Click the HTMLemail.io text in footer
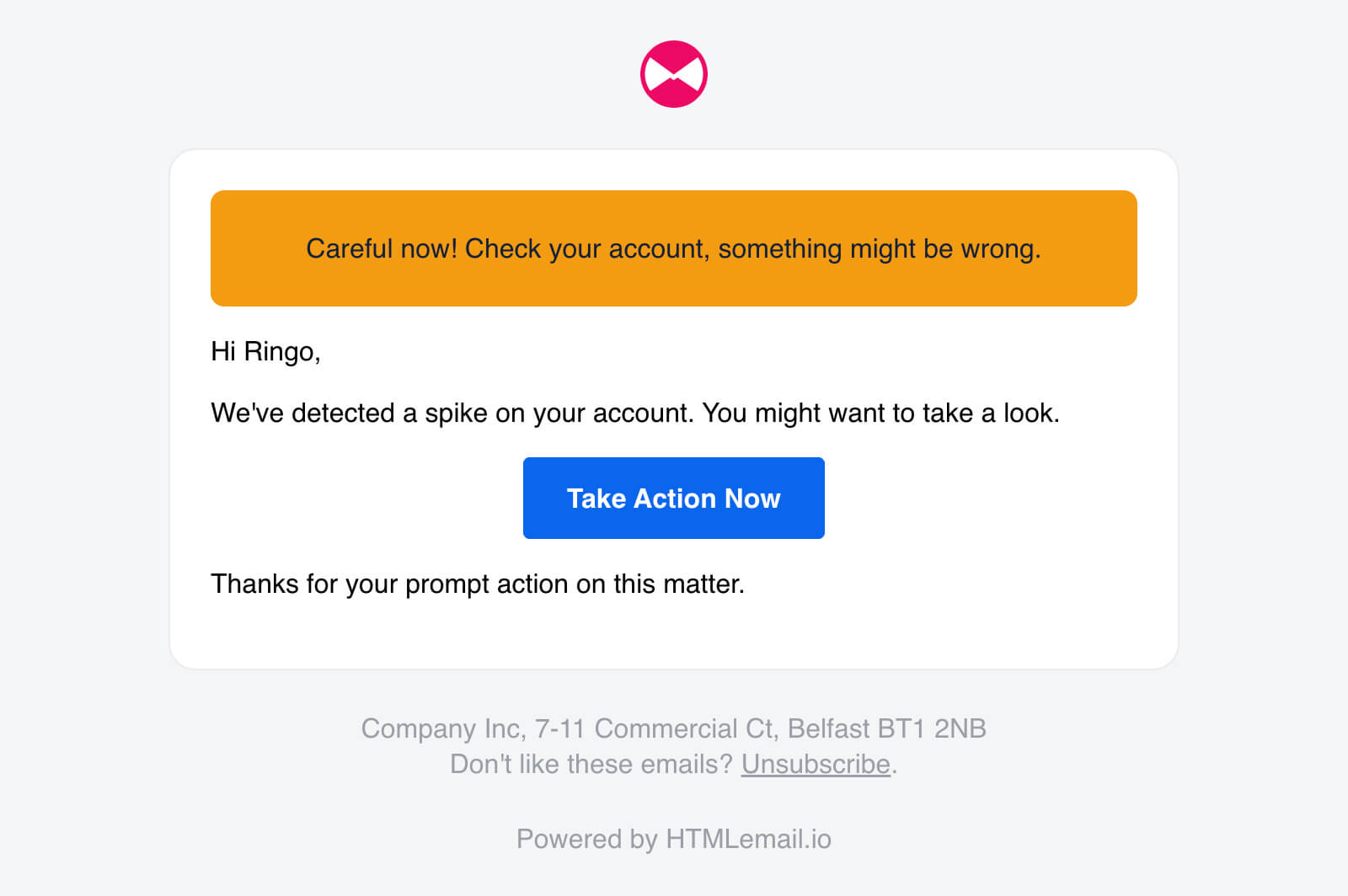 tap(748, 839)
